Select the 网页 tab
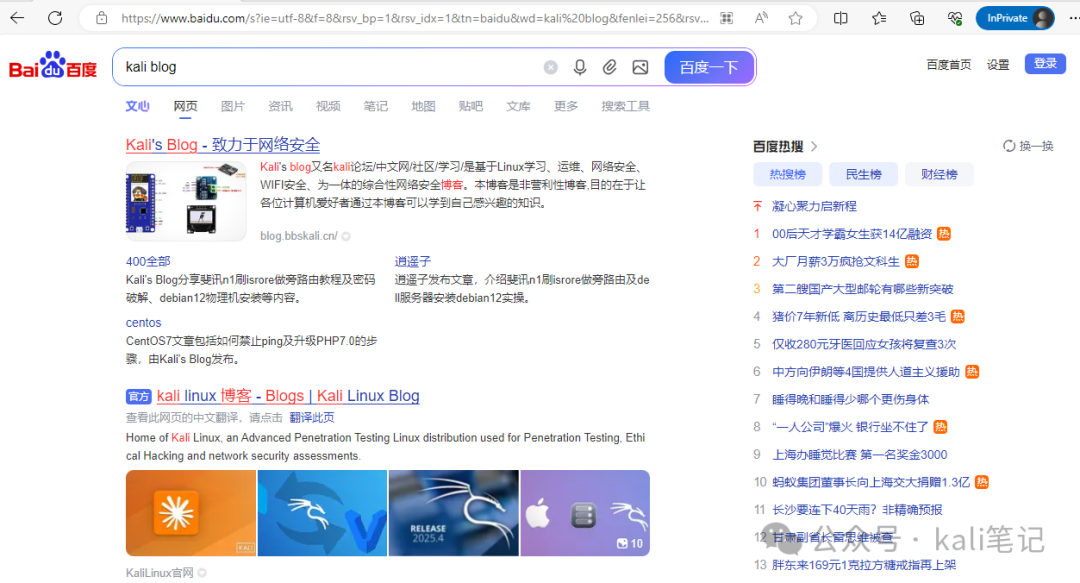This screenshot has height=583, width=1080. coord(185,106)
